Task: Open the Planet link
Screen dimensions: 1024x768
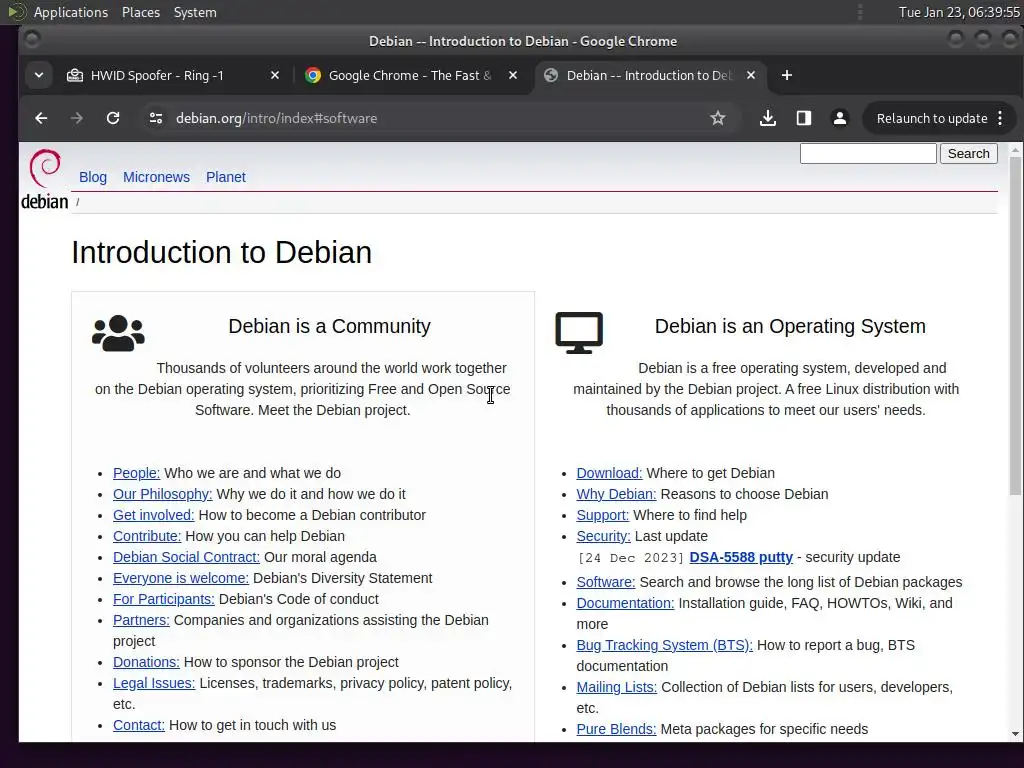Action: click(226, 177)
